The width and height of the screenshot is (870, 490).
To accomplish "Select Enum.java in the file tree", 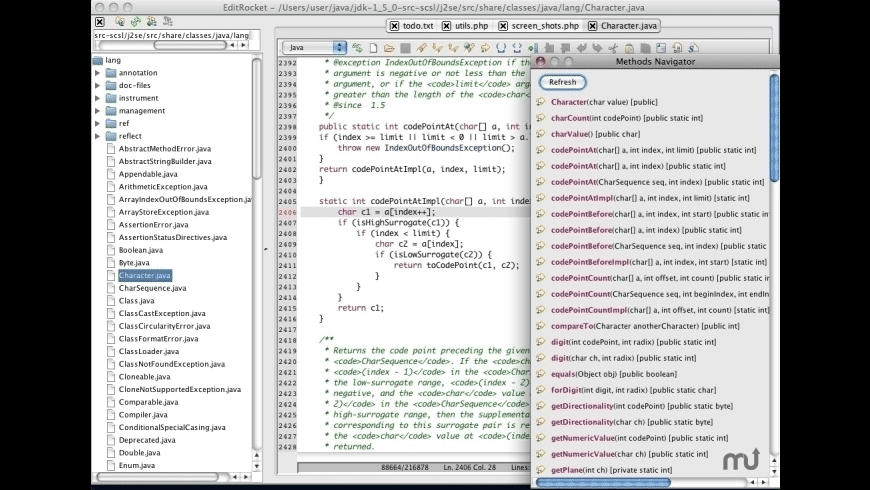I will [x=136, y=466].
